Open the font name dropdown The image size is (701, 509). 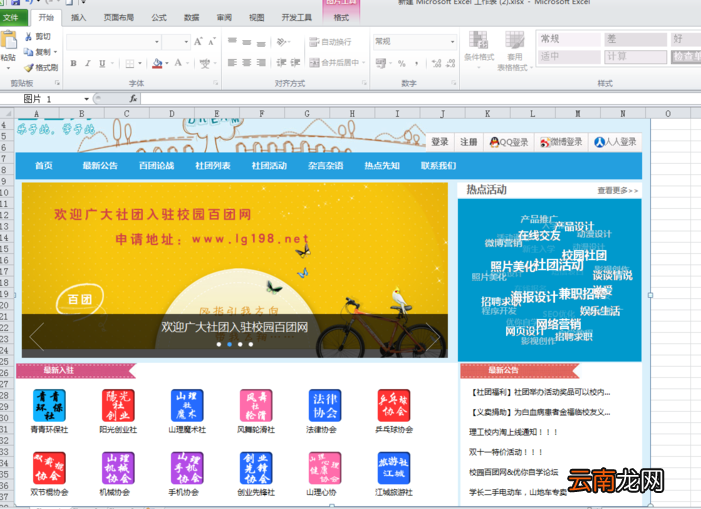pos(157,42)
